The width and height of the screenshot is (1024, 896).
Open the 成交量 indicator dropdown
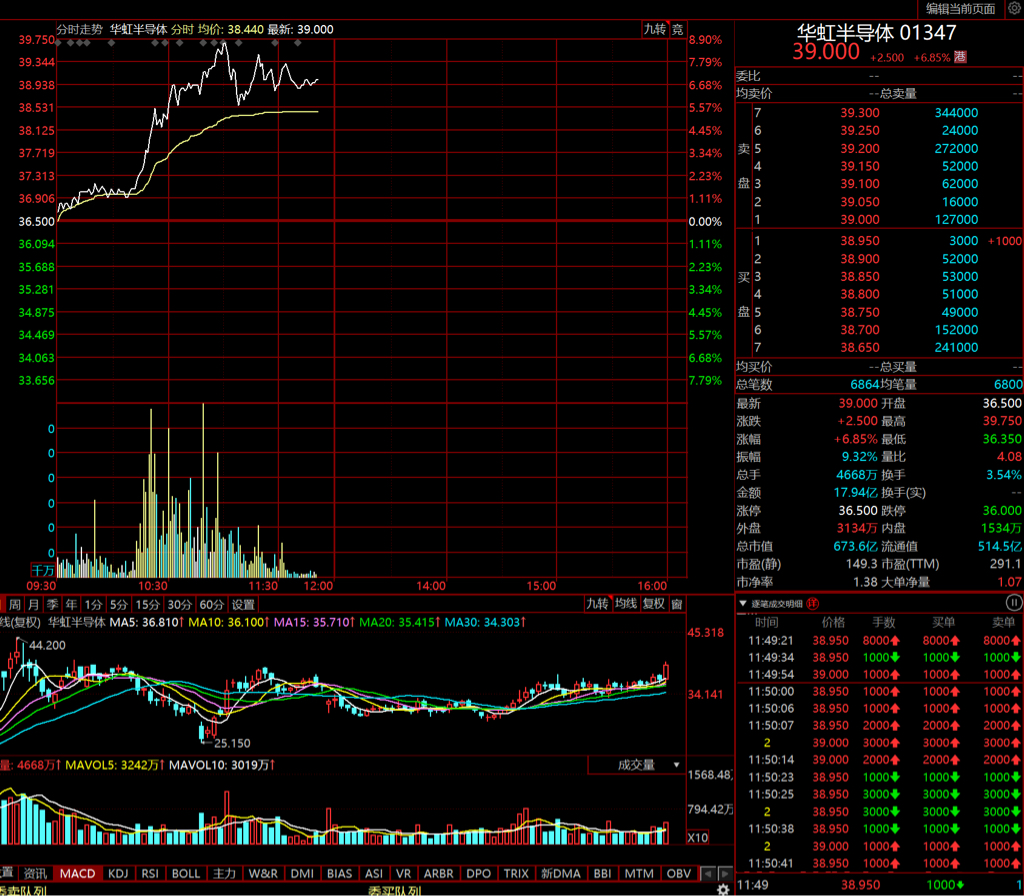click(637, 765)
